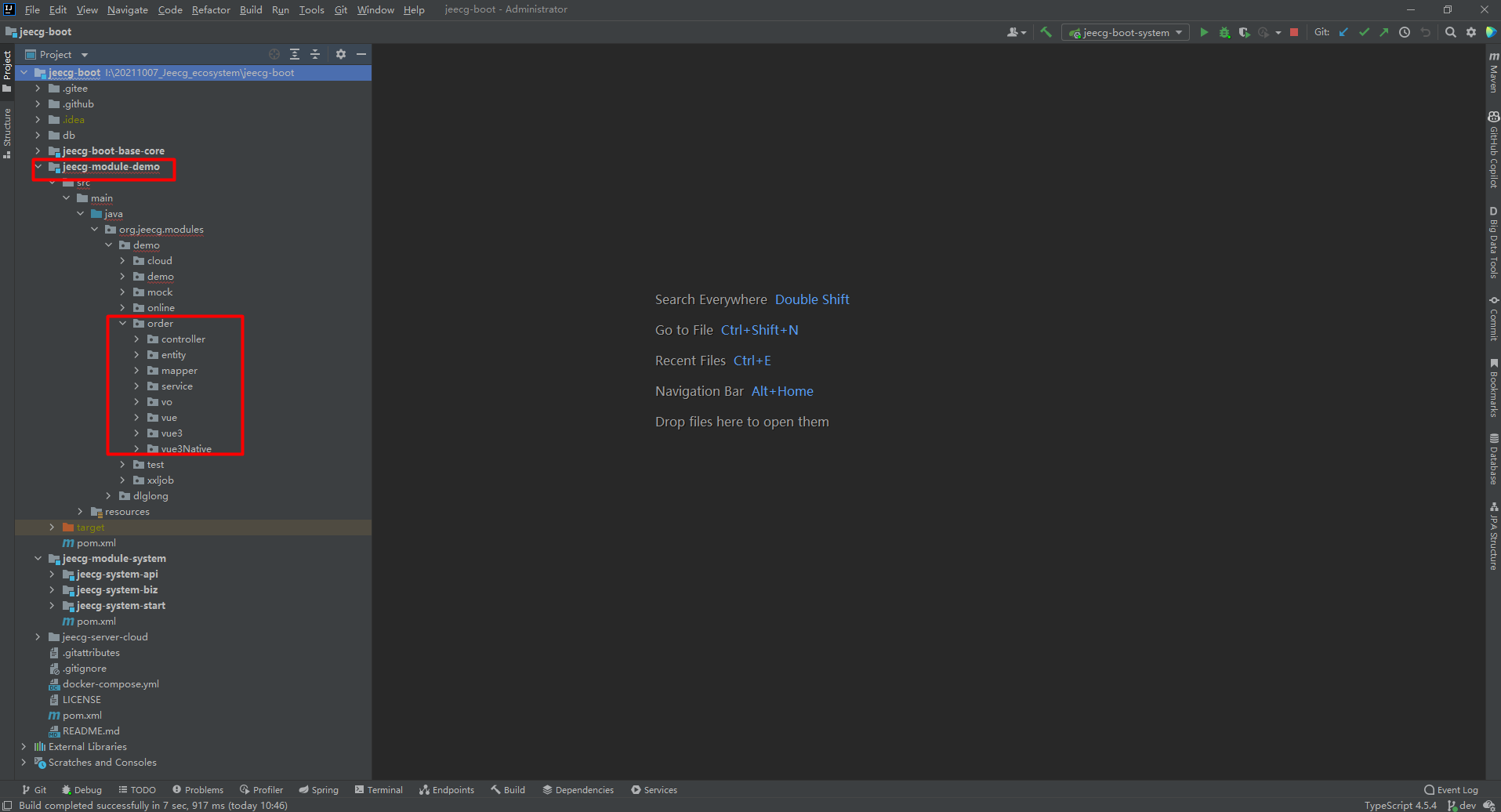Expand the target folder
This screenshot has width=1501, height=812.
pyautogui.click(x=52, y=527)
